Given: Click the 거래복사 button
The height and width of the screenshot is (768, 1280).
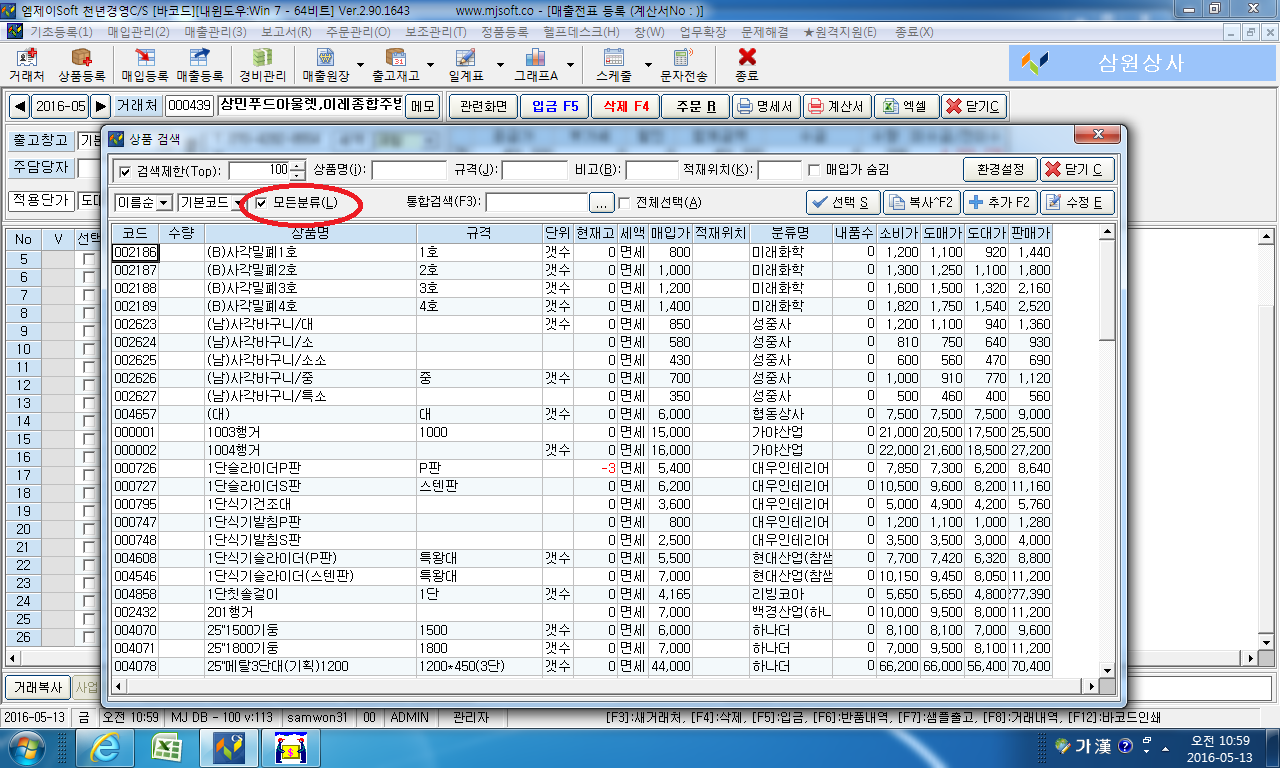Looking at the screenshot, I should point(38,688).
